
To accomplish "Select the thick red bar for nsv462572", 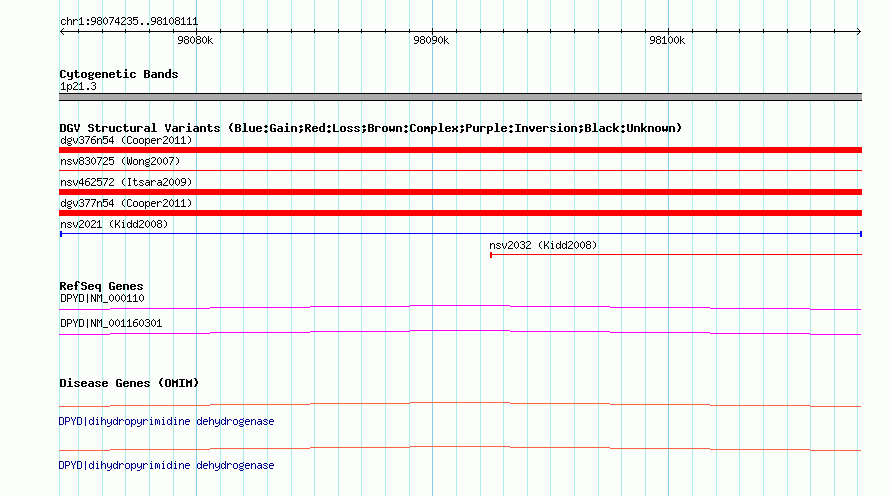I will pyautogui.click(x=460, y=192).
